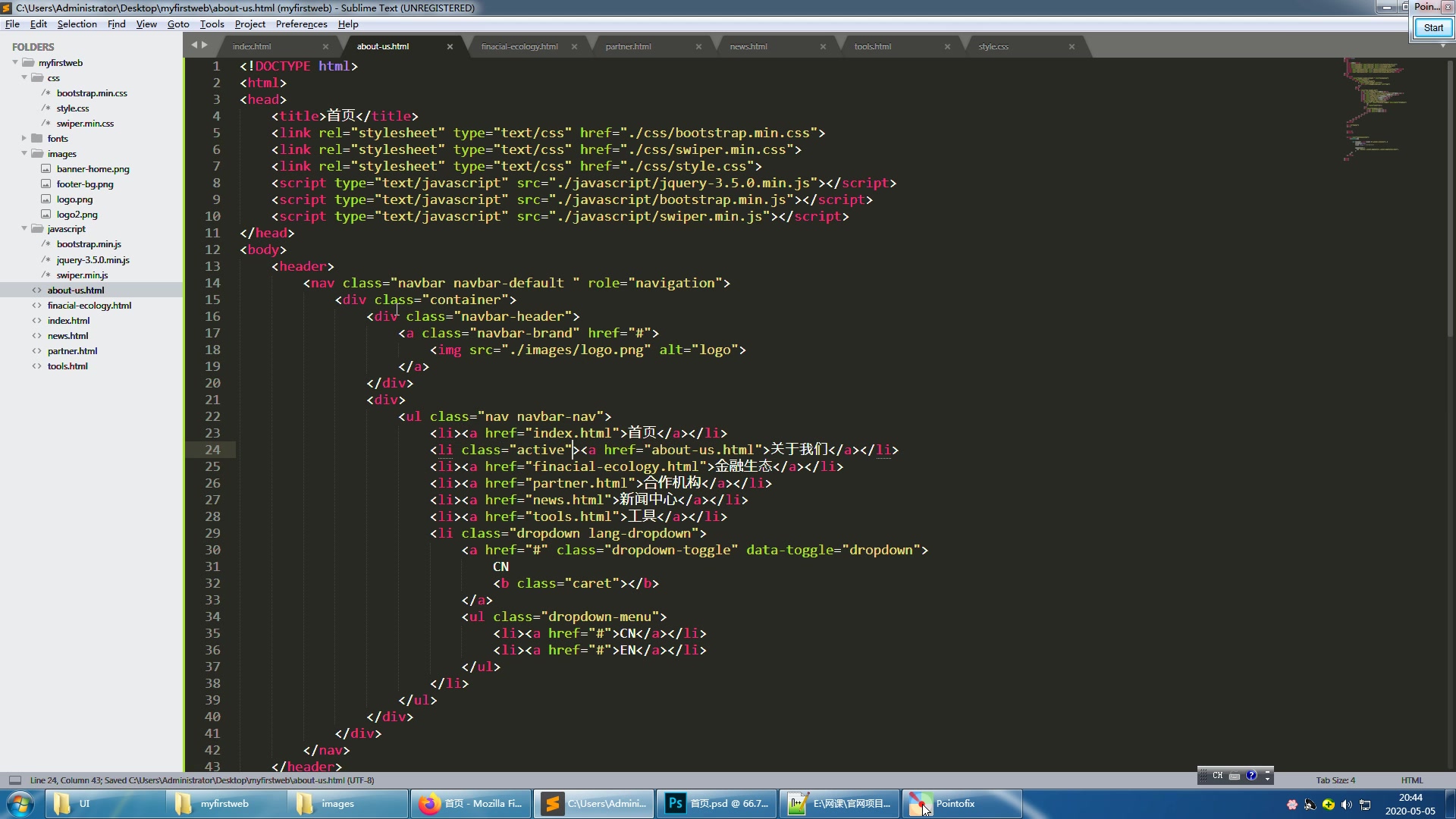
Task: Switch to Mozilla Firefox in taskbar
Action: click(x=471, y=804)
